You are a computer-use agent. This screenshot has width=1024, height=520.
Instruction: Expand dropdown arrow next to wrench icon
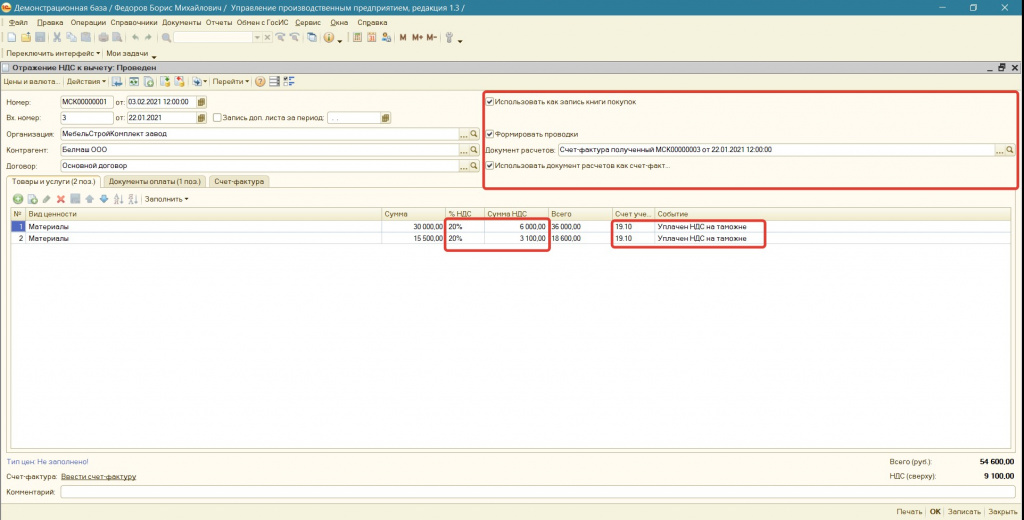coord(460,41)
